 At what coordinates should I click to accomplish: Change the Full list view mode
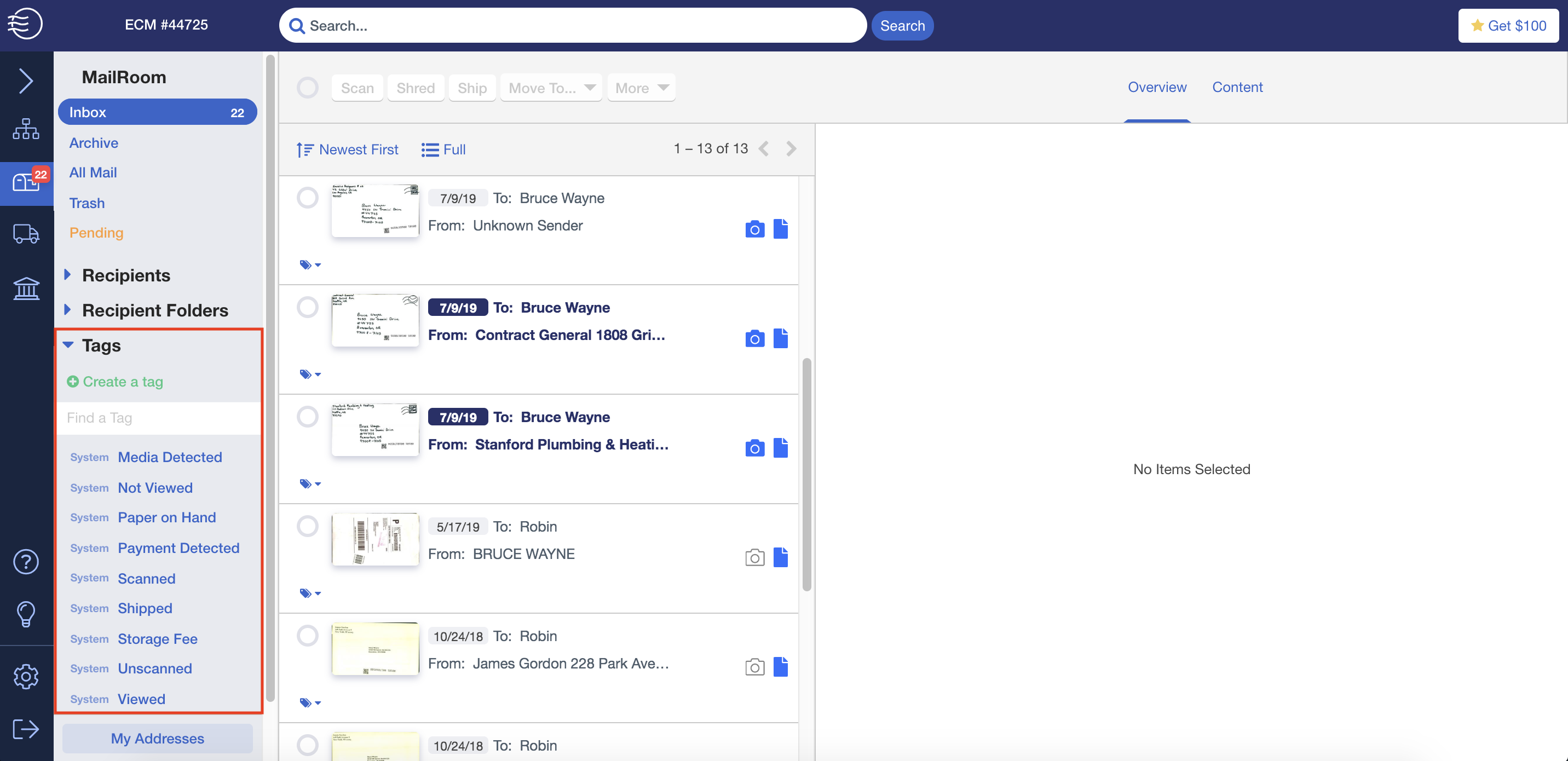(x=443, y=149)
